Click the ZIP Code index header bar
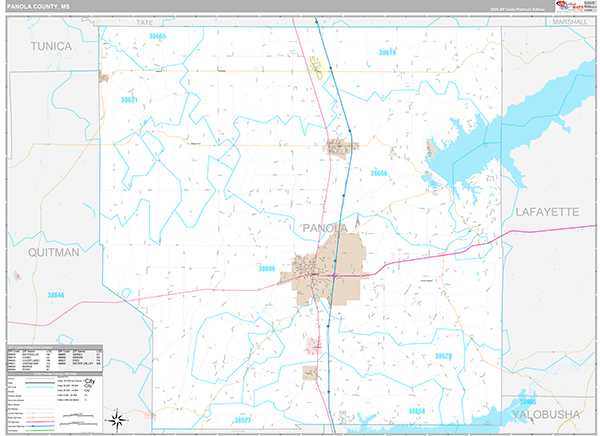This screenshot has height=436, width=600. click(55, 347)
